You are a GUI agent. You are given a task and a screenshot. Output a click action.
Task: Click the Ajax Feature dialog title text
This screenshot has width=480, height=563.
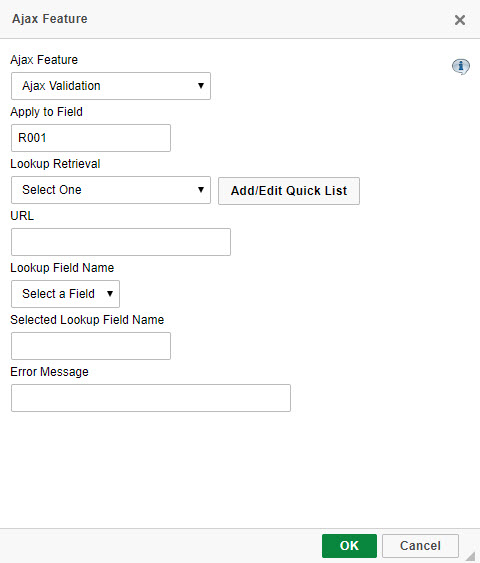point(50,19)
